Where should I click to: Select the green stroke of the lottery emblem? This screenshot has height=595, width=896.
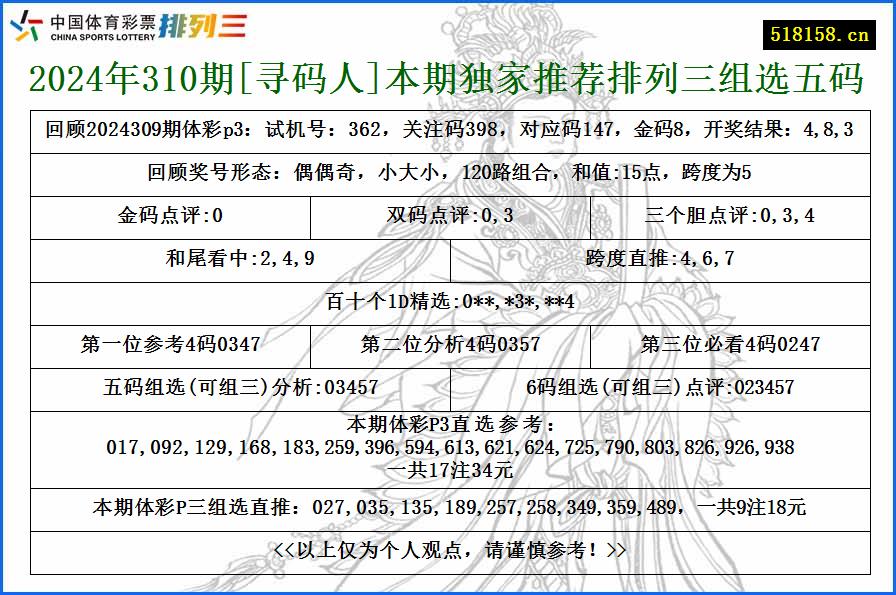(x=34, y=34)
